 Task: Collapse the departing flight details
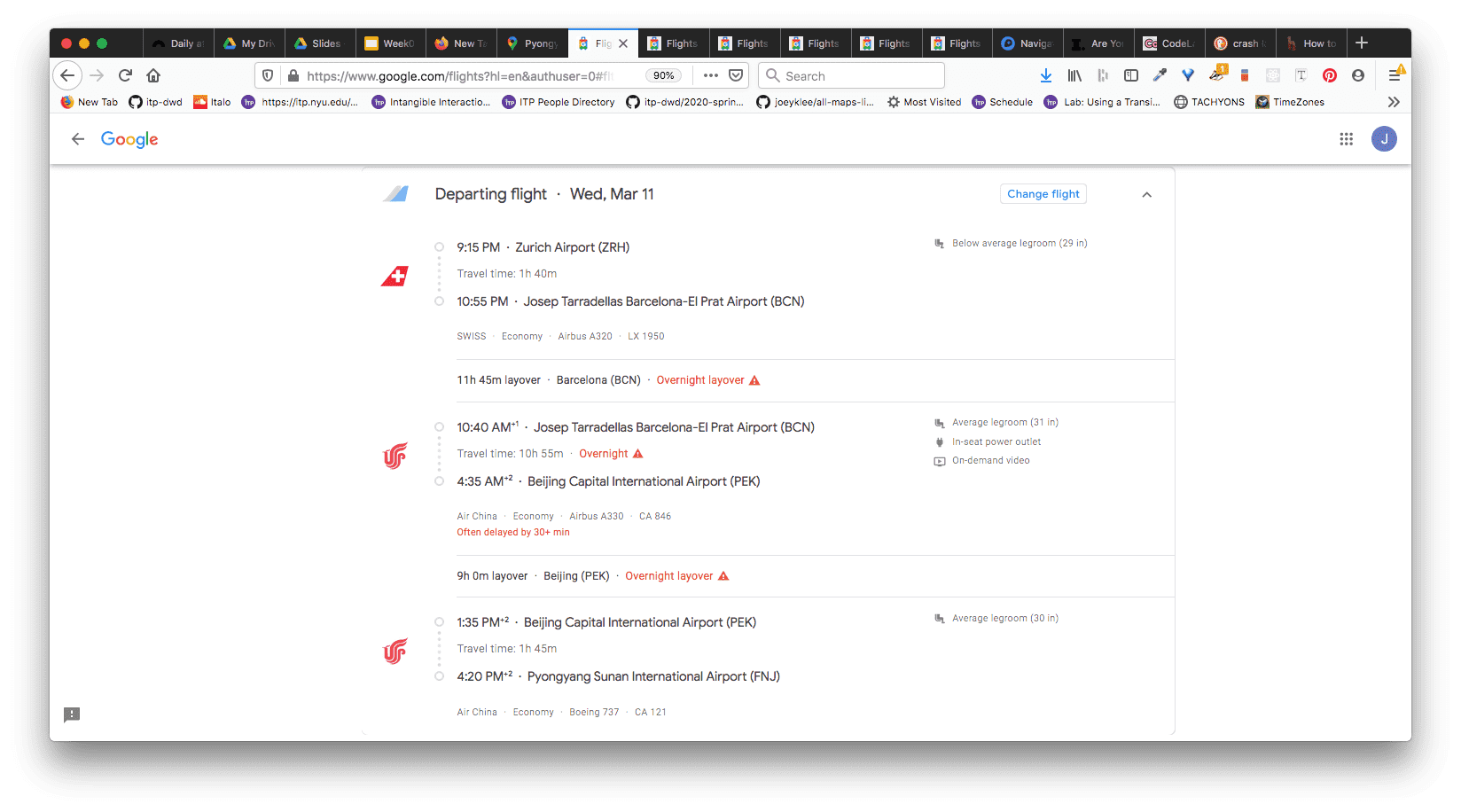coord(1146,195)
